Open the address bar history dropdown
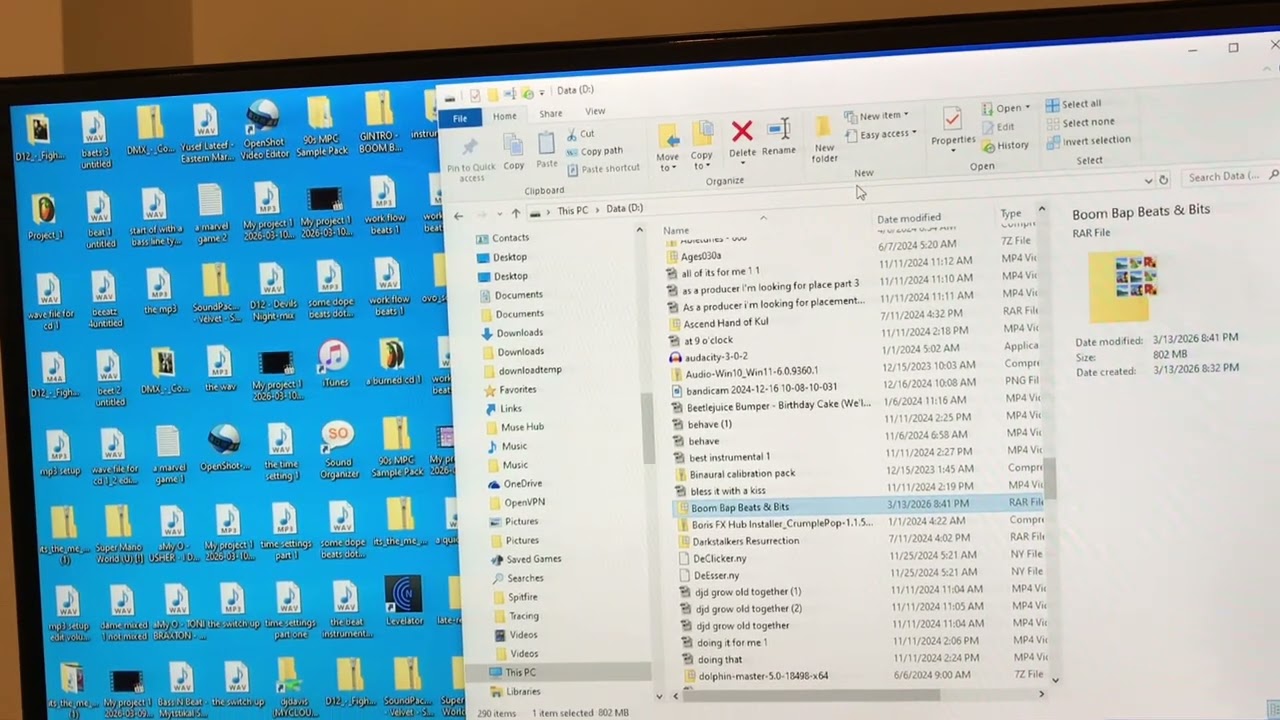The width and height of the screenshot is (1280, 720). point(1148,181)
